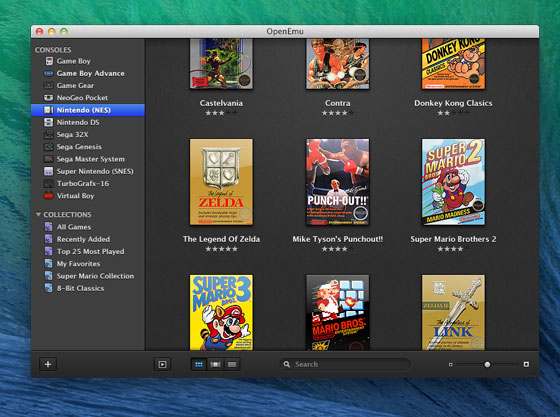Select the Contra box art
The height and width of the screenshot is (417, 560).
click(x=338, y=64)
